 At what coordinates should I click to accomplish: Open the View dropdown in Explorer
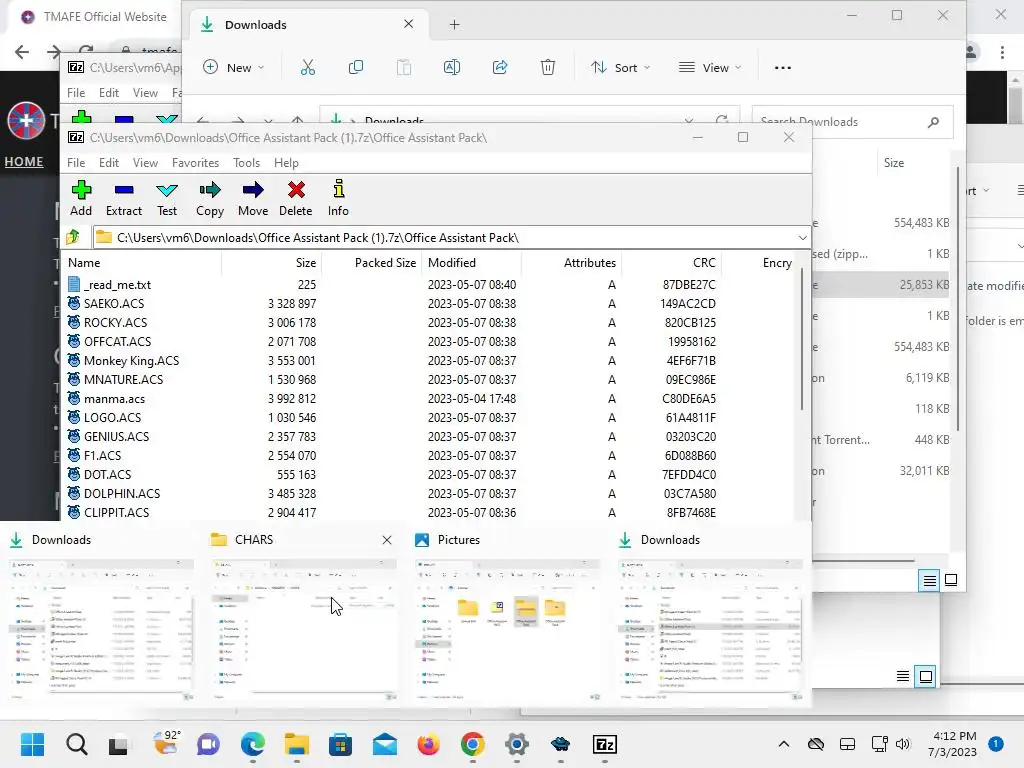coord(711,67)
